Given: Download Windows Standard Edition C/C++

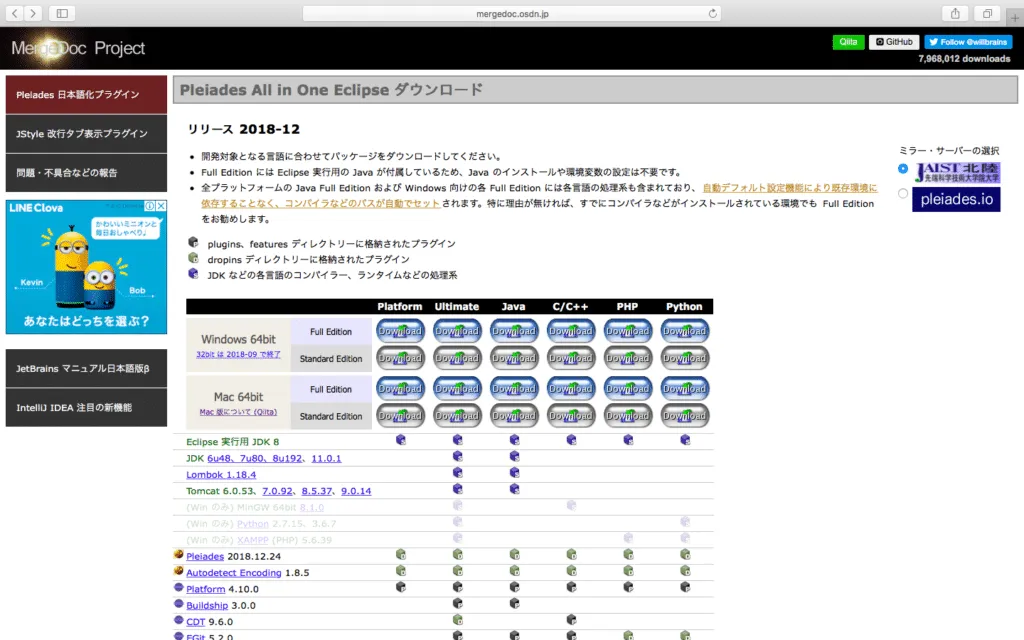Looking at the screenshot, I should tap(571, 358).
